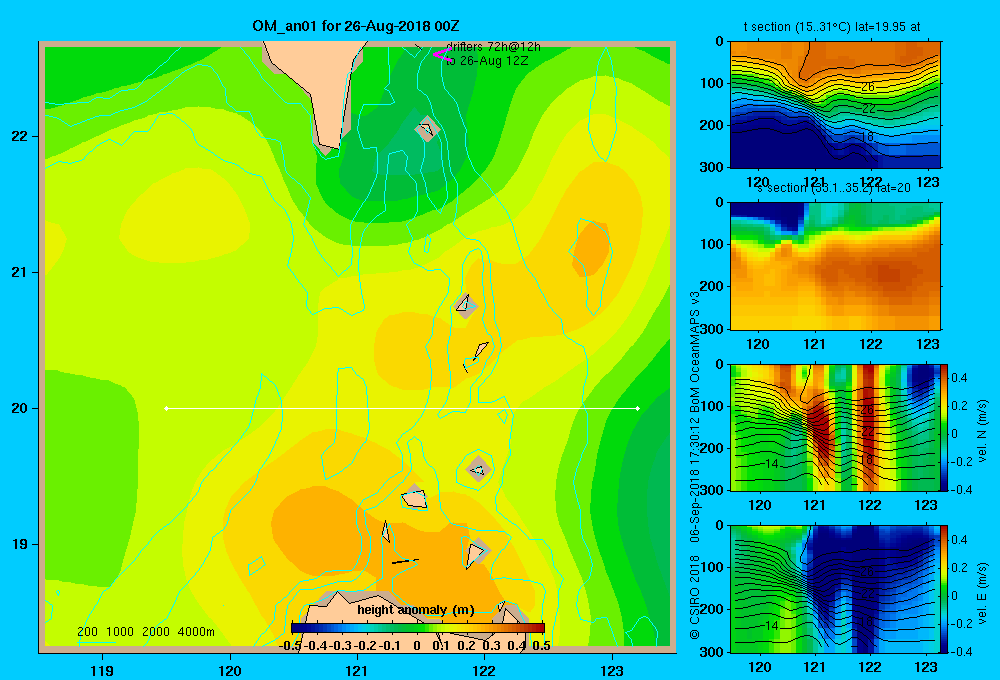Screen dimensions: 1000x680
Task: Click the 'height anomaly (m)' colorbar label
Action: point(416,610)
